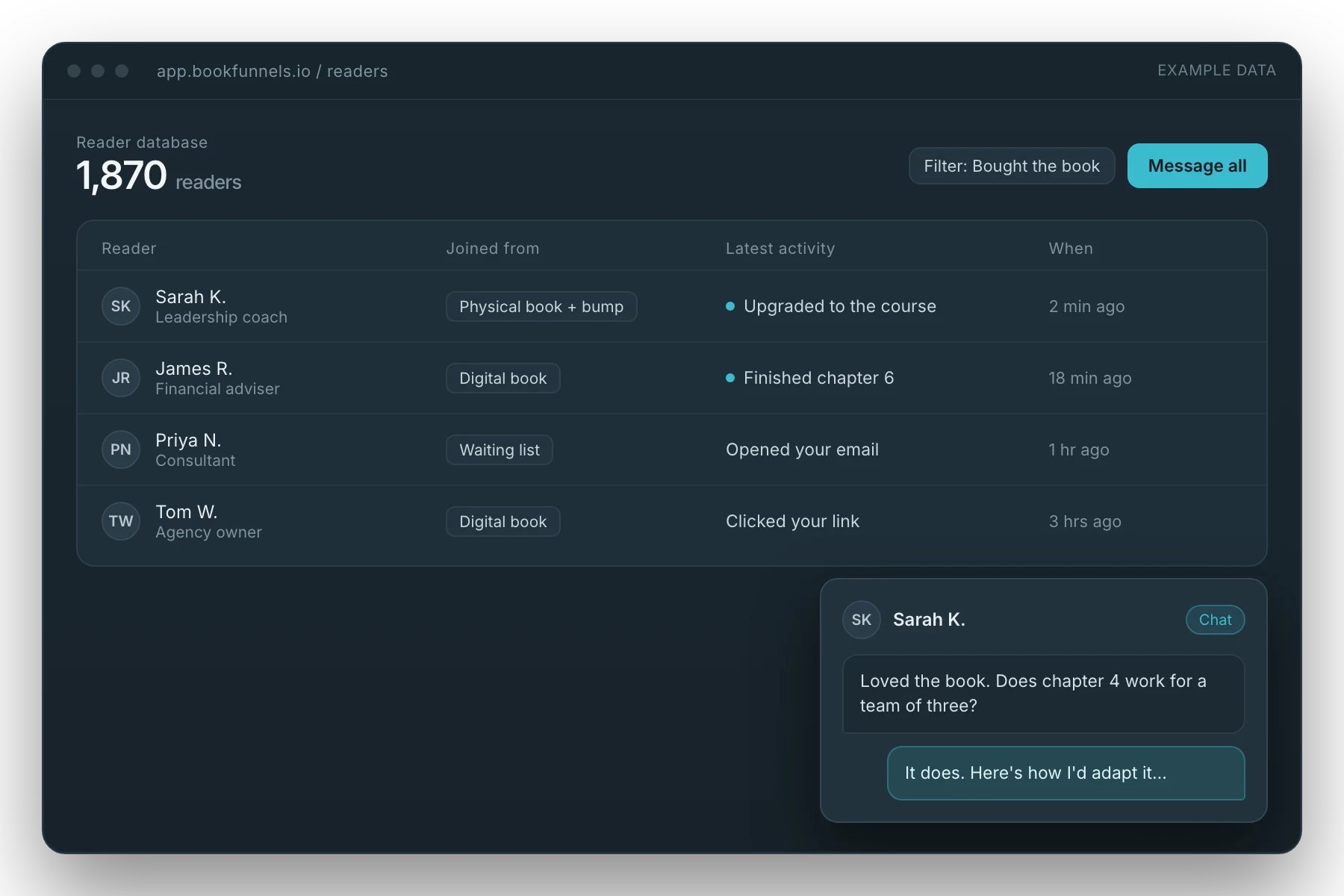Screen dimensions: 1344x896
Task: Click the When column header
Action: [1071, 249]
